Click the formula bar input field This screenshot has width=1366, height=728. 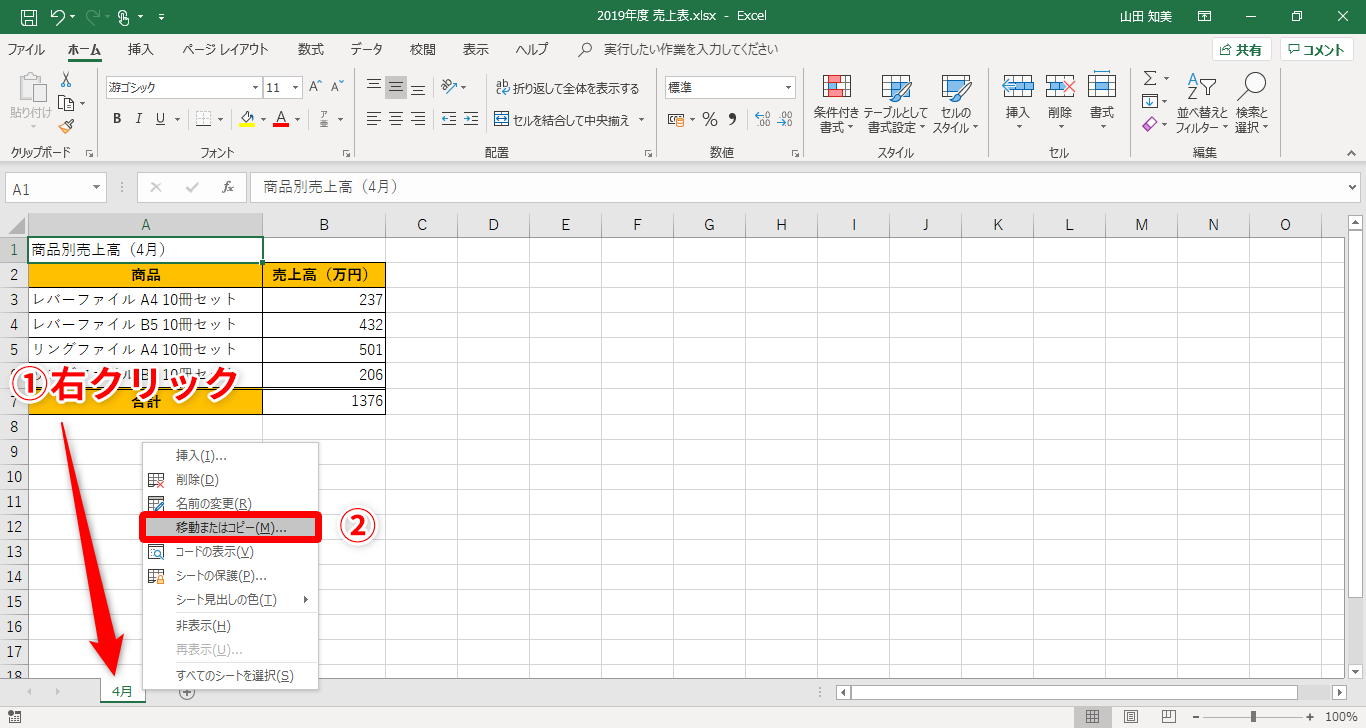point(797,187)
